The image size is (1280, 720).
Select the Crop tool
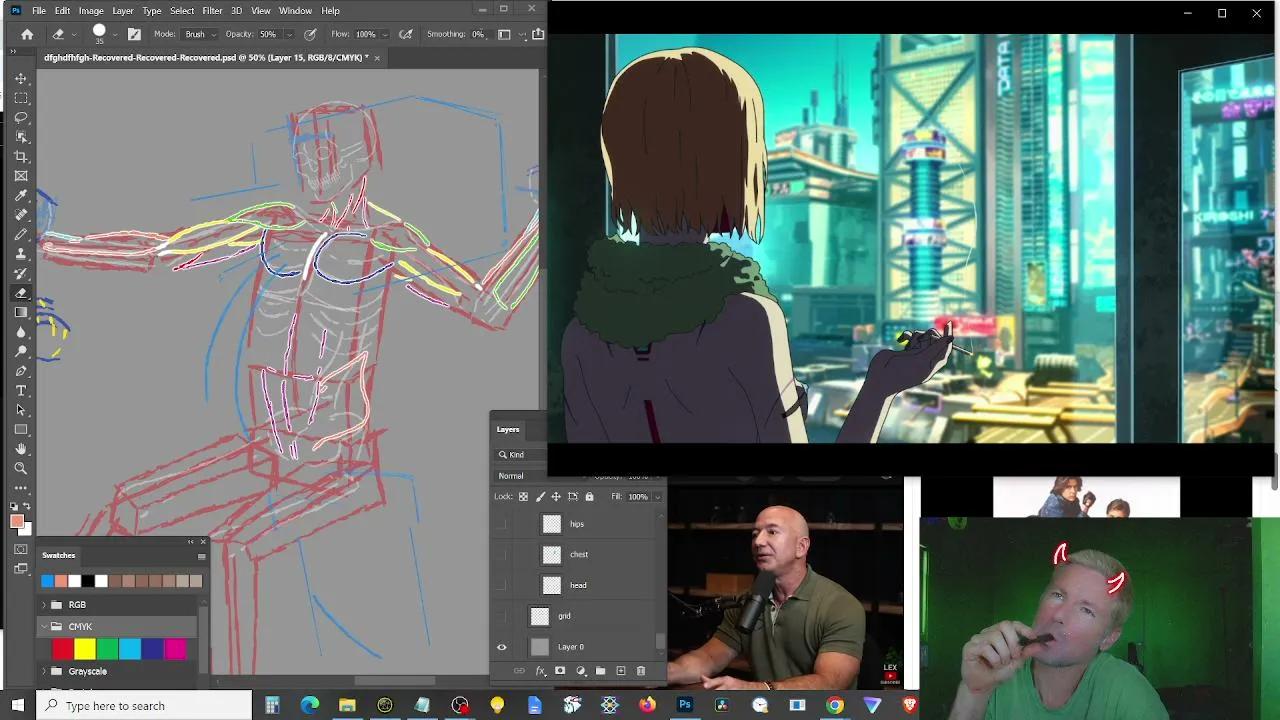[21, 156]
